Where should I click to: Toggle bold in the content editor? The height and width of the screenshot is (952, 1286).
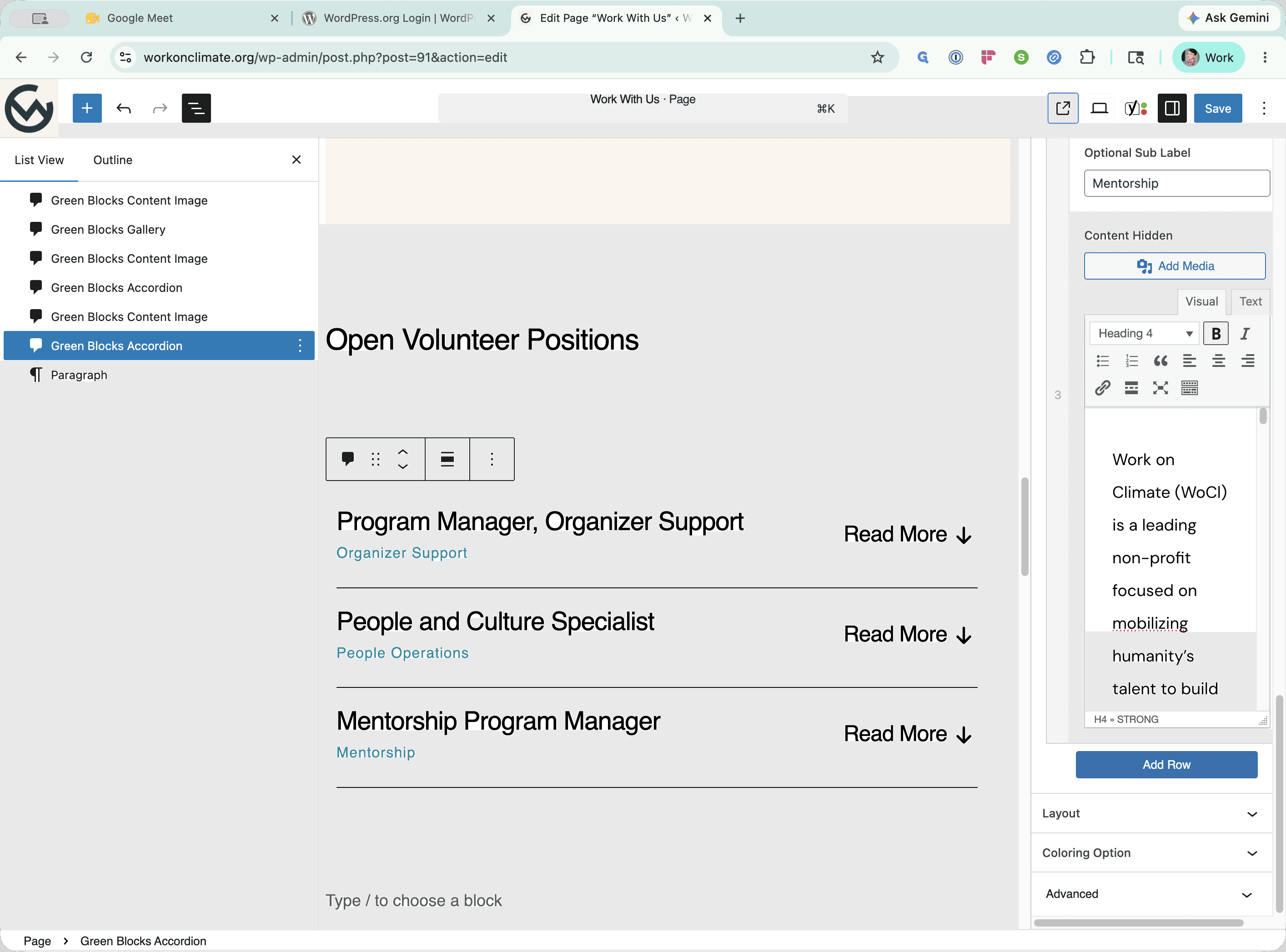[1216, 333]
